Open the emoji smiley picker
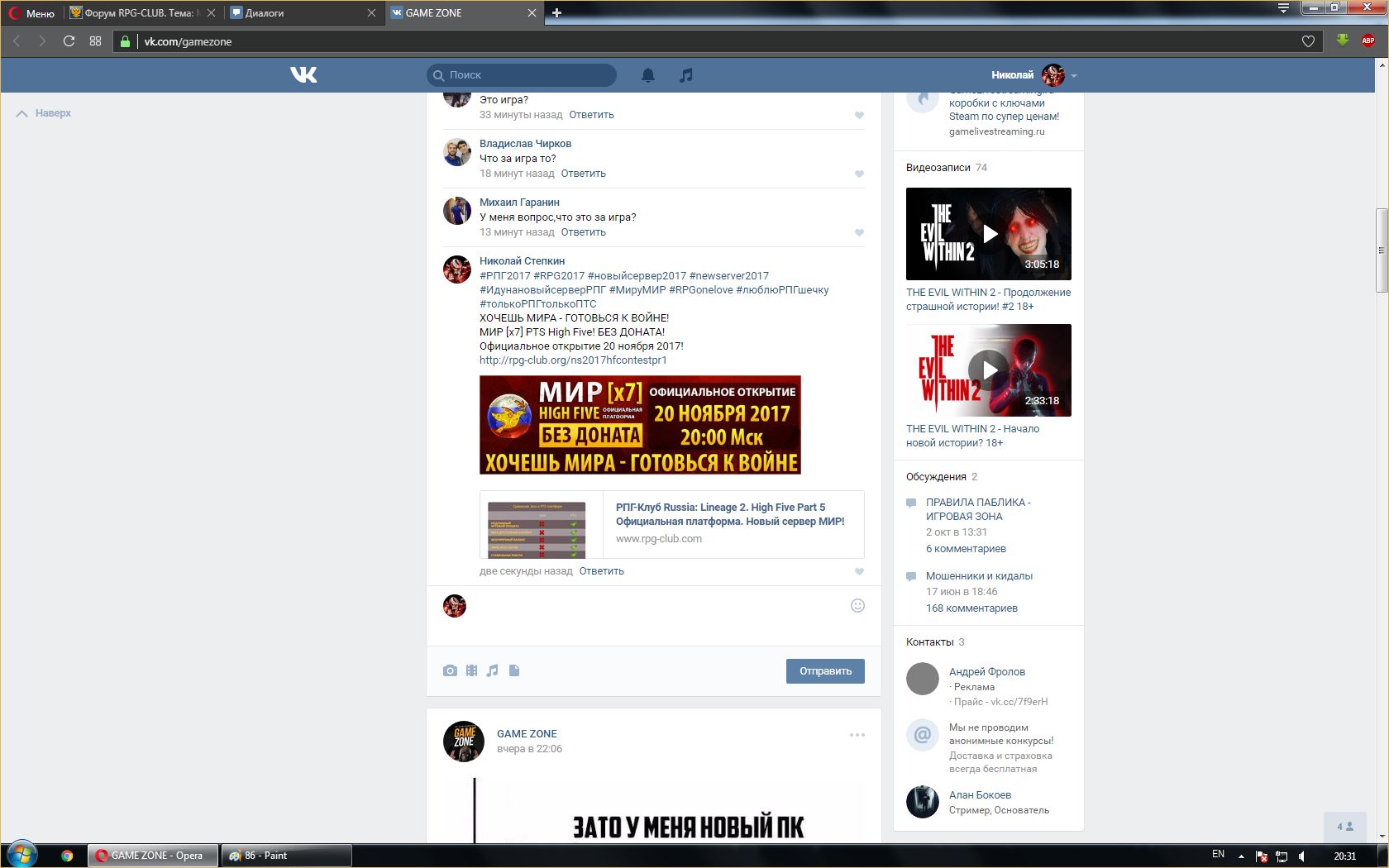This screenshot has width=1389, height=868. click(x=857, y=606)
